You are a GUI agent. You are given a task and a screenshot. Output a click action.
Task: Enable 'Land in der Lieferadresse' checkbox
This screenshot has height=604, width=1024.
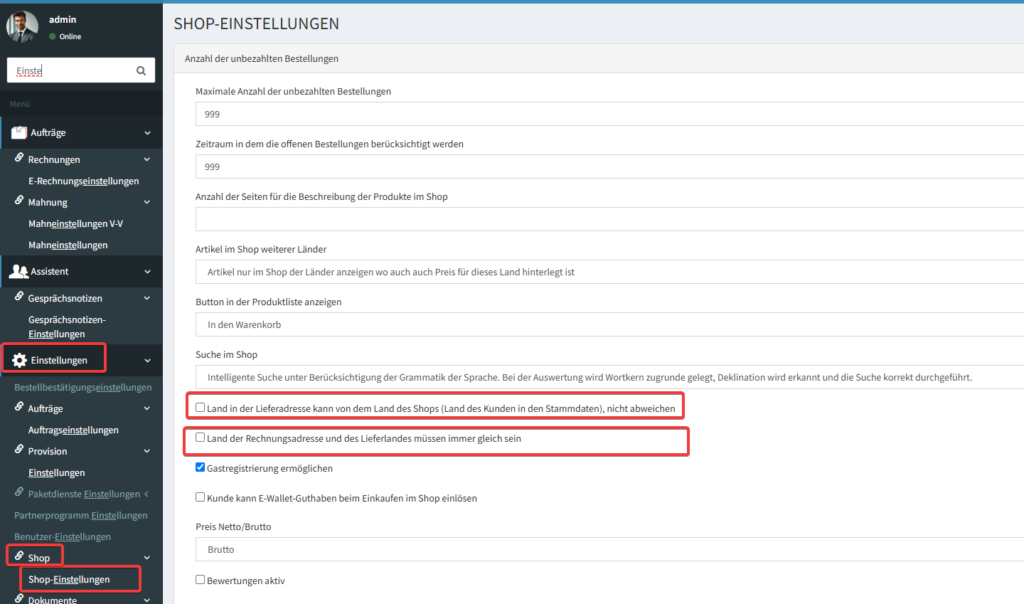pyautogui.click(x=201, y=408)
